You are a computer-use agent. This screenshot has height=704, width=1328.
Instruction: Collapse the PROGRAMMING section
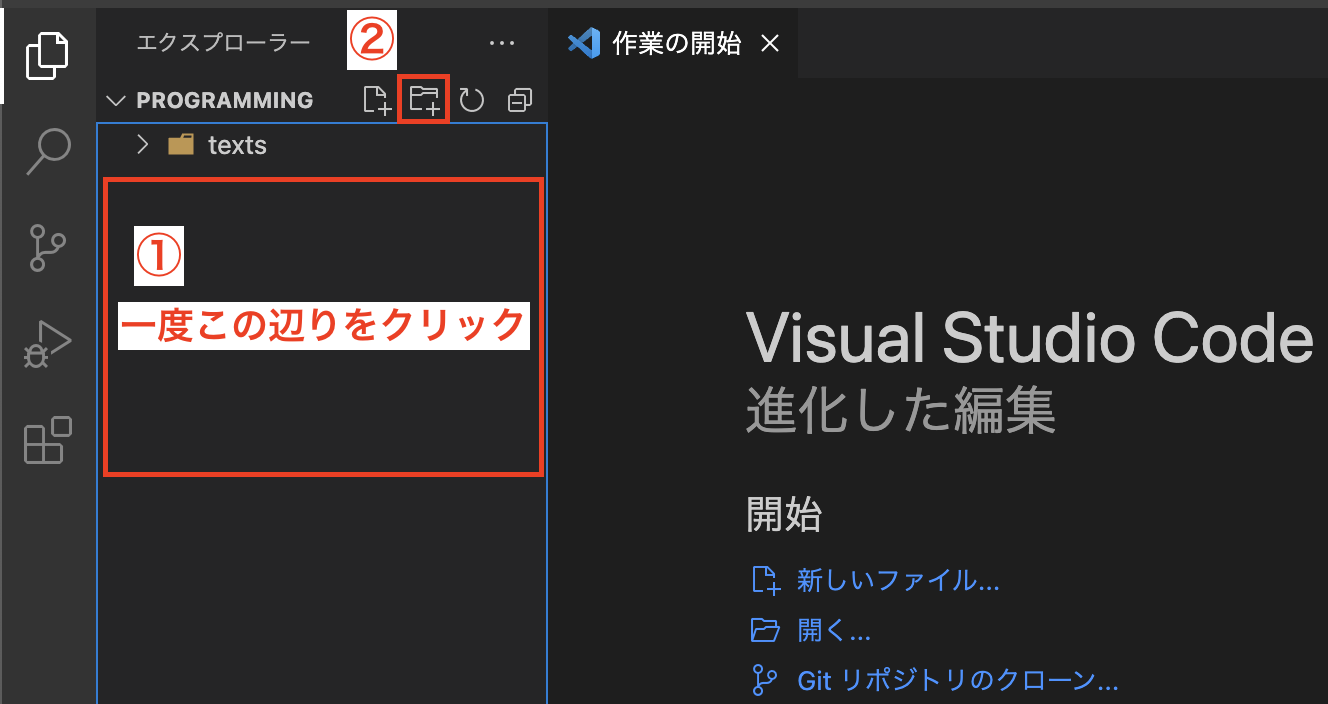click(x=116, y=100)
